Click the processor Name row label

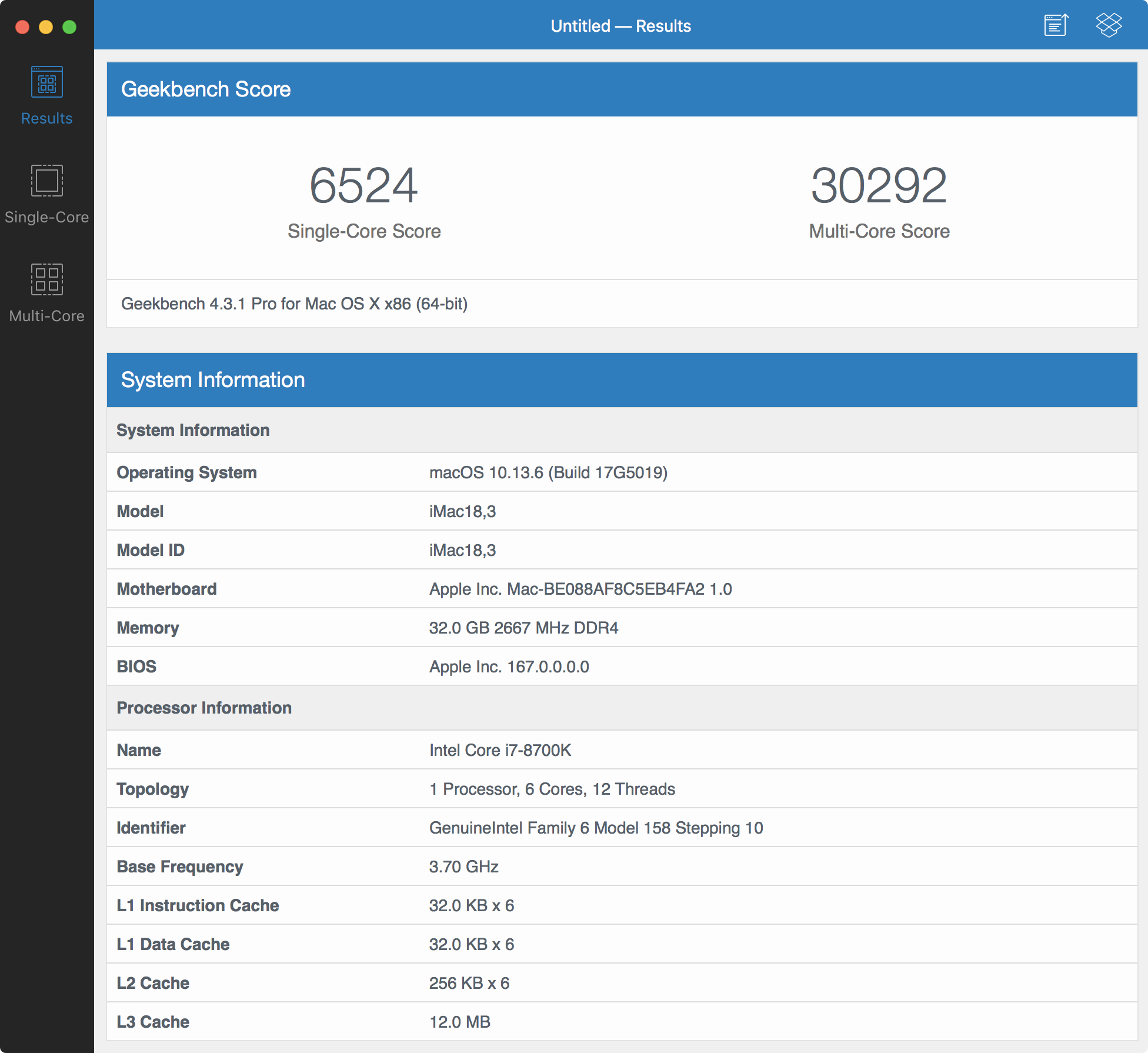pos(139,750)
